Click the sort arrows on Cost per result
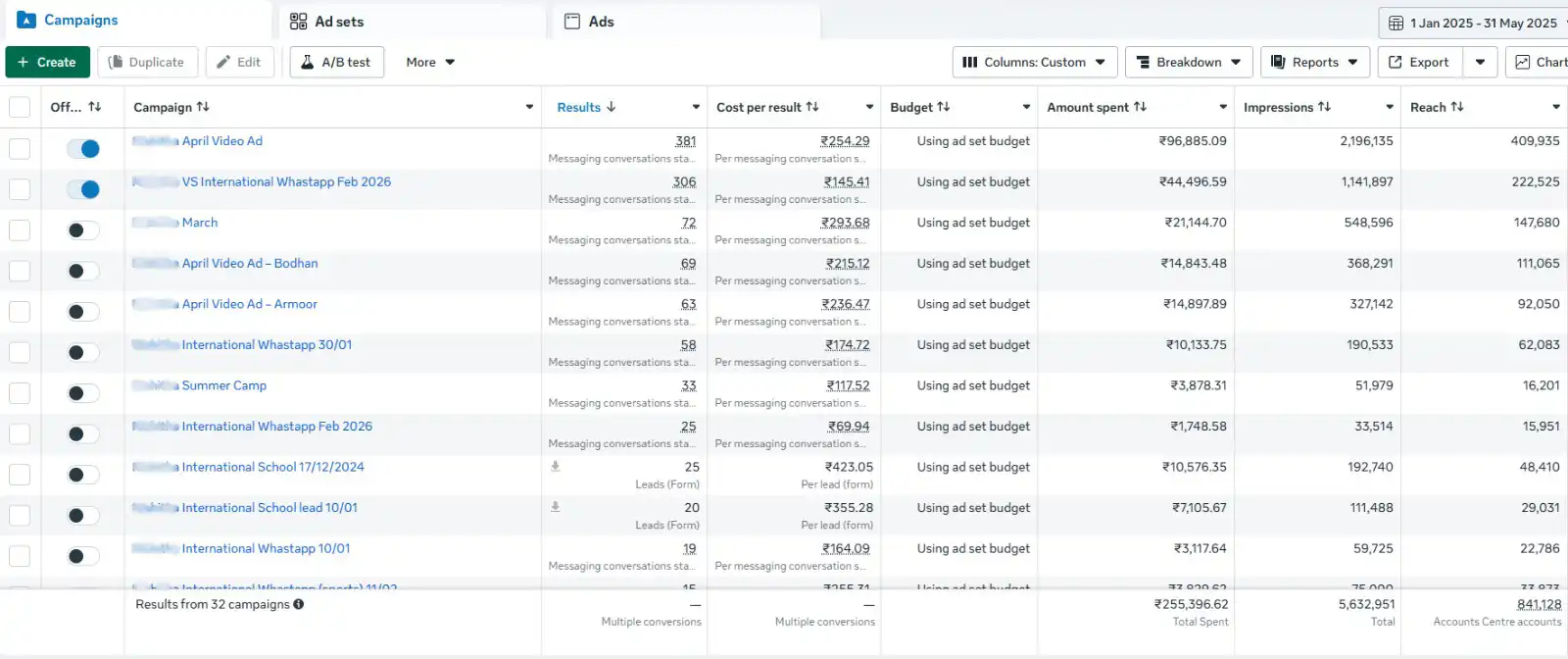The width and height of the screenshot is (1568, 659). 812,107
